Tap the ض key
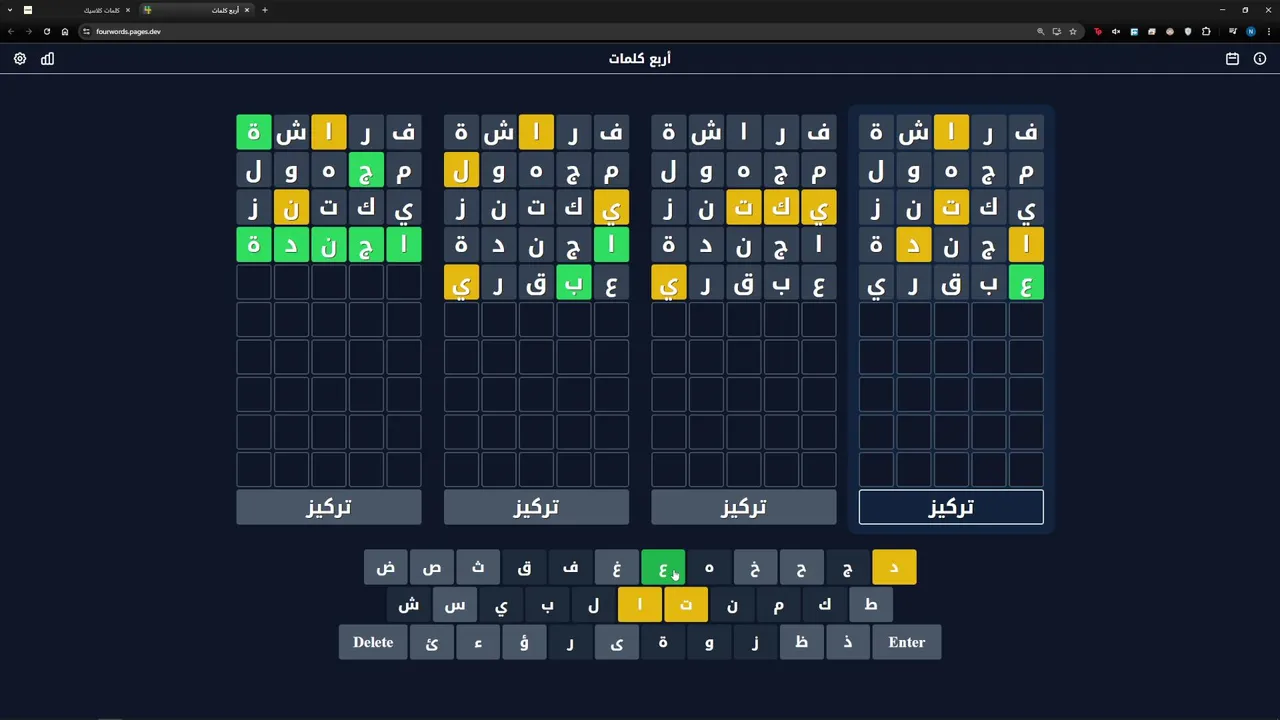Viewport: 1280px width, 720px height. [x=386, y=568]
